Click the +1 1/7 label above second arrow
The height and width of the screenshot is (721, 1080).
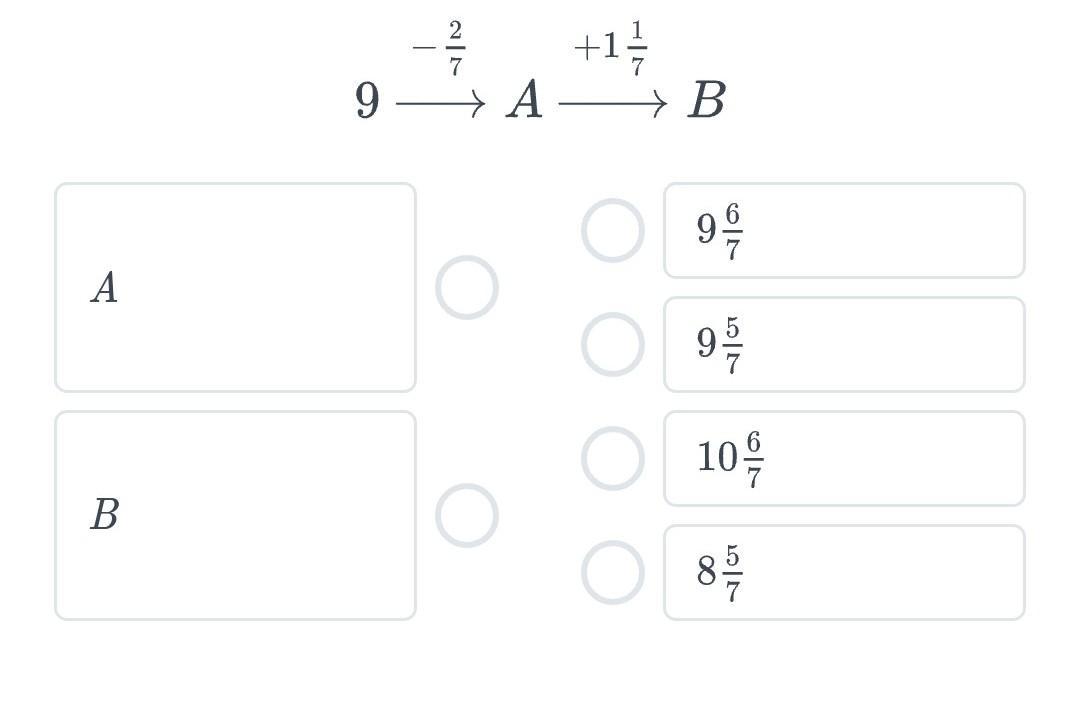point(610,48)
